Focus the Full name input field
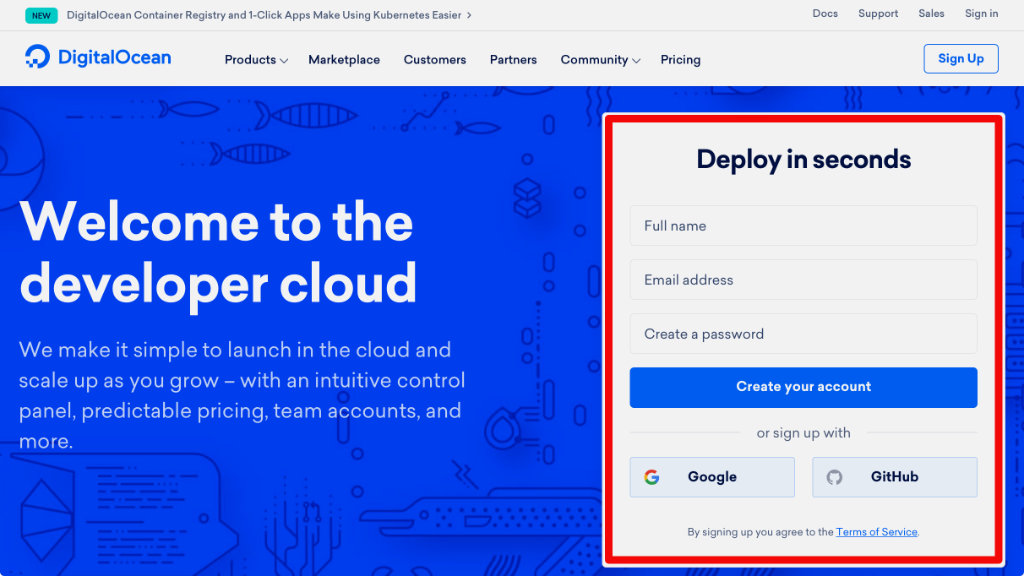Viewport: 1024px width, 576px height. [x=803, y=226]
